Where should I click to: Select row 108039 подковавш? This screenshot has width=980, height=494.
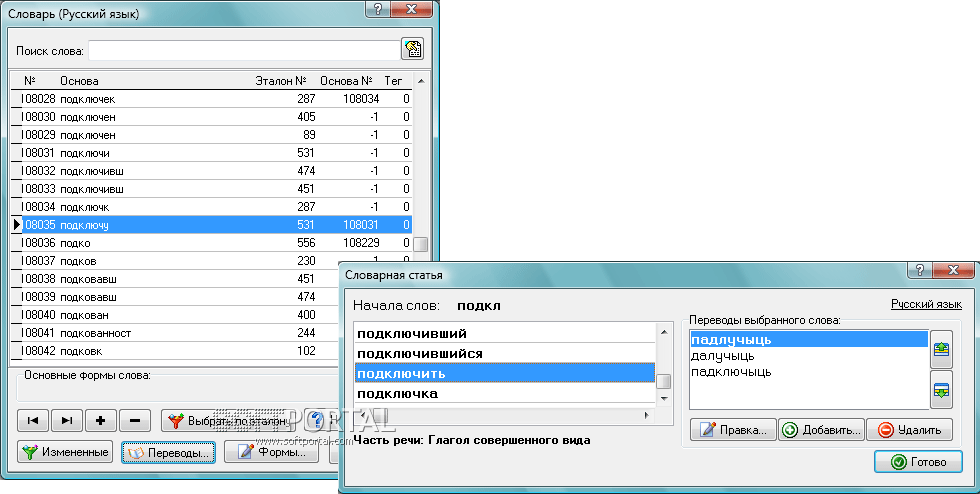click(175, 296)
